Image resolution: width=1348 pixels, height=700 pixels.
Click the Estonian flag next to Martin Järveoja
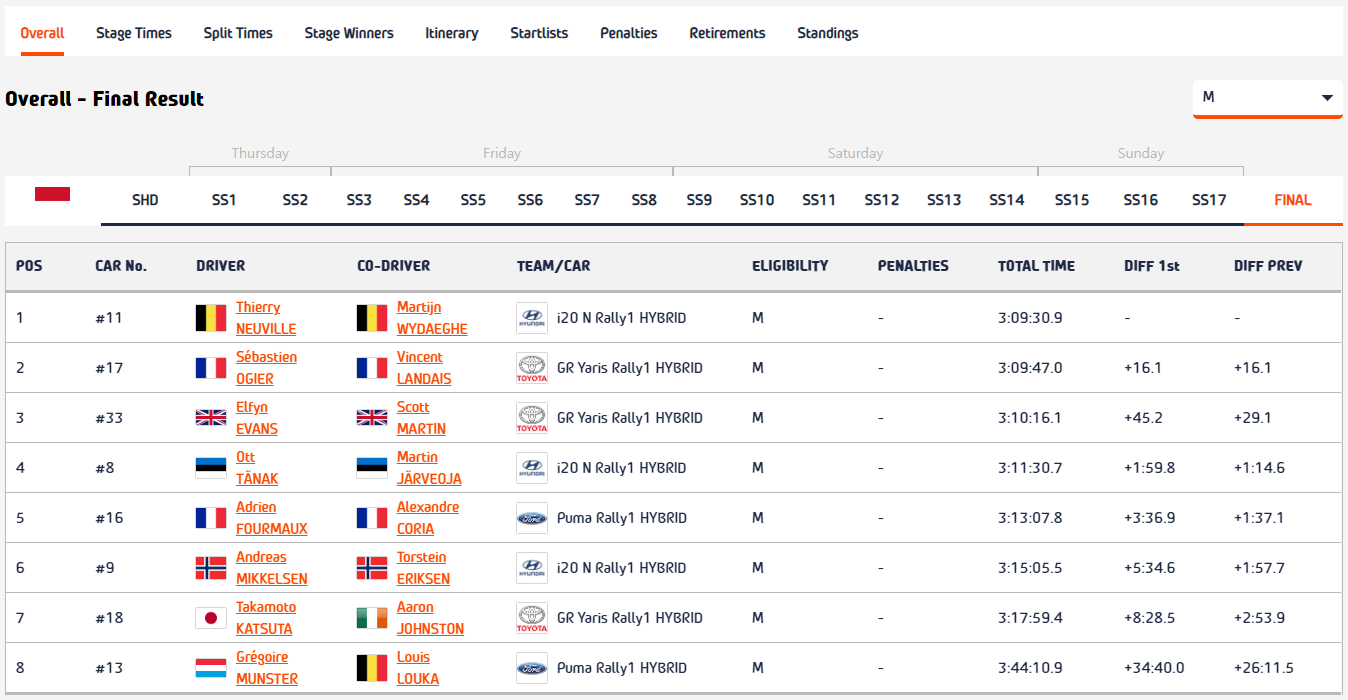[372, 468]
